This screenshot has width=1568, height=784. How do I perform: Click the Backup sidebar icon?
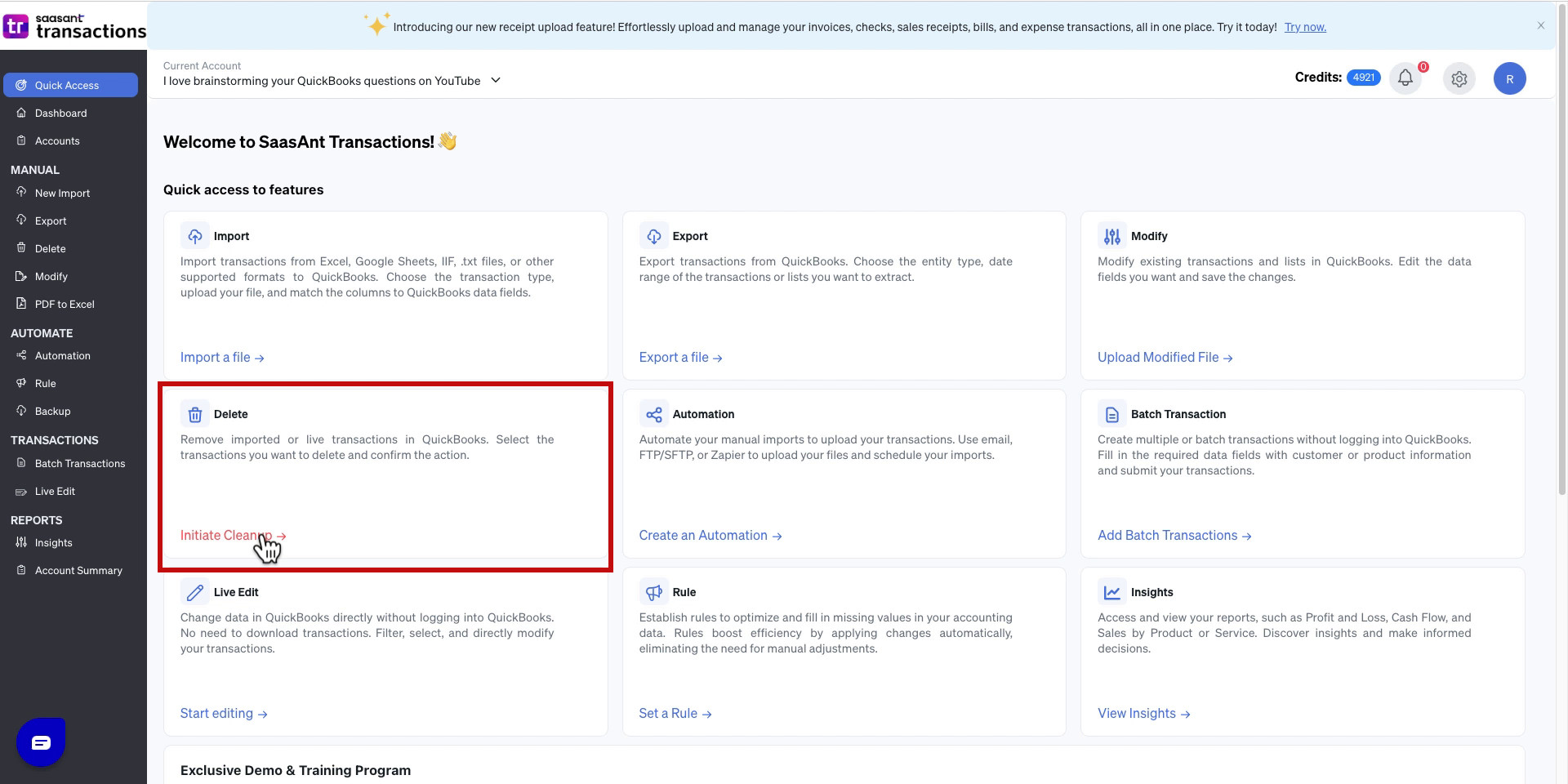21,410
